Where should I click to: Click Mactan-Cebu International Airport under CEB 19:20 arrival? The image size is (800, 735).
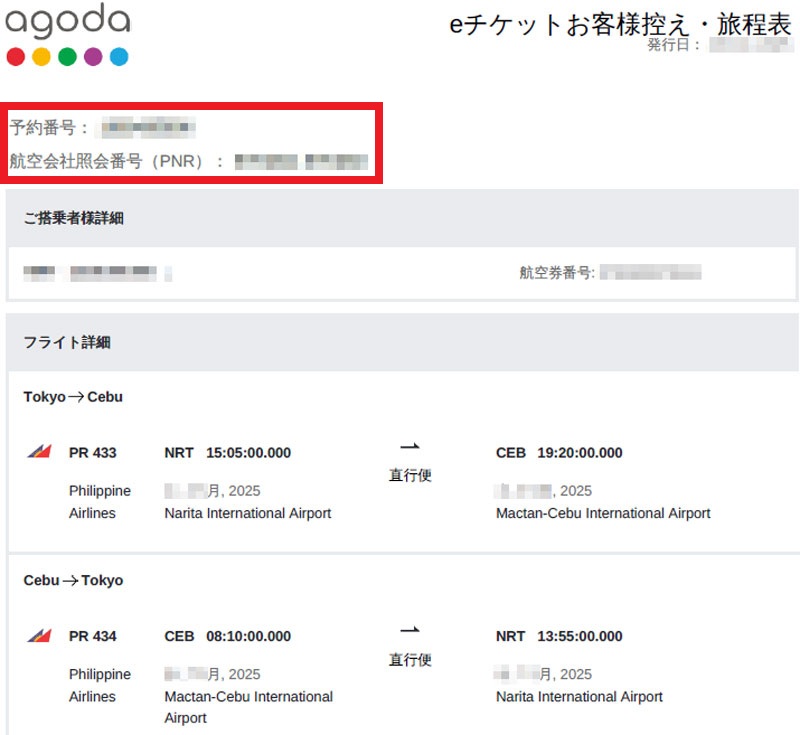click(603, 513)
